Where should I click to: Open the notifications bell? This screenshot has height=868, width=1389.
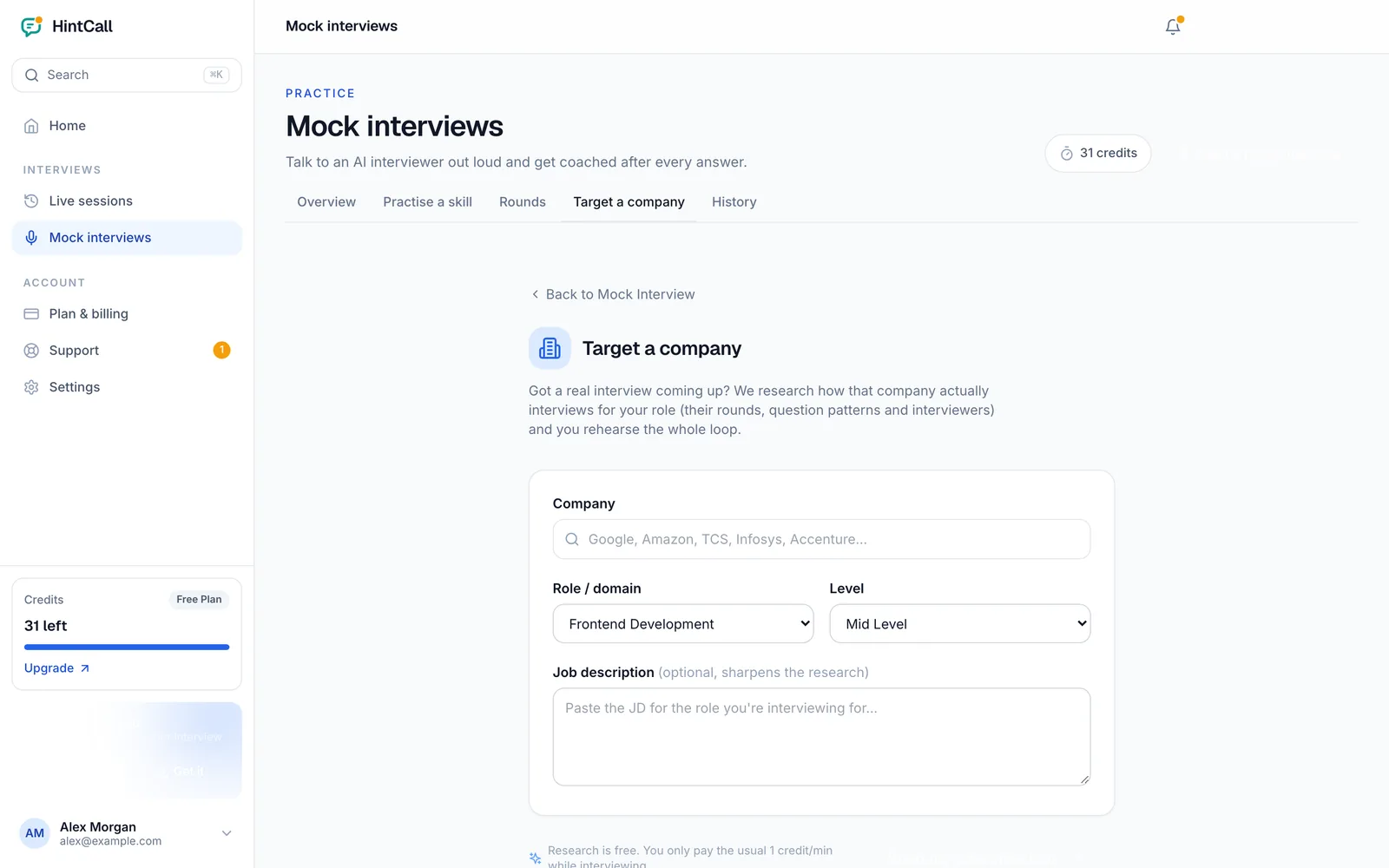[1173, 26]
